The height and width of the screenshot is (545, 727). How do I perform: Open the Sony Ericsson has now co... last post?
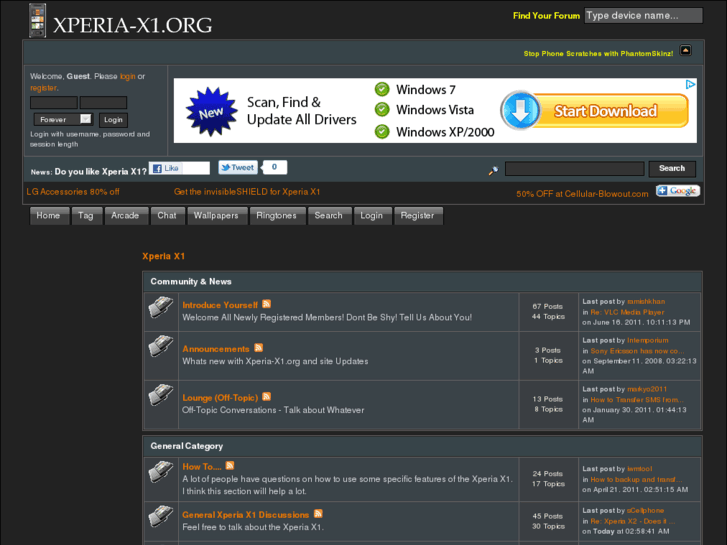[637, 351]
